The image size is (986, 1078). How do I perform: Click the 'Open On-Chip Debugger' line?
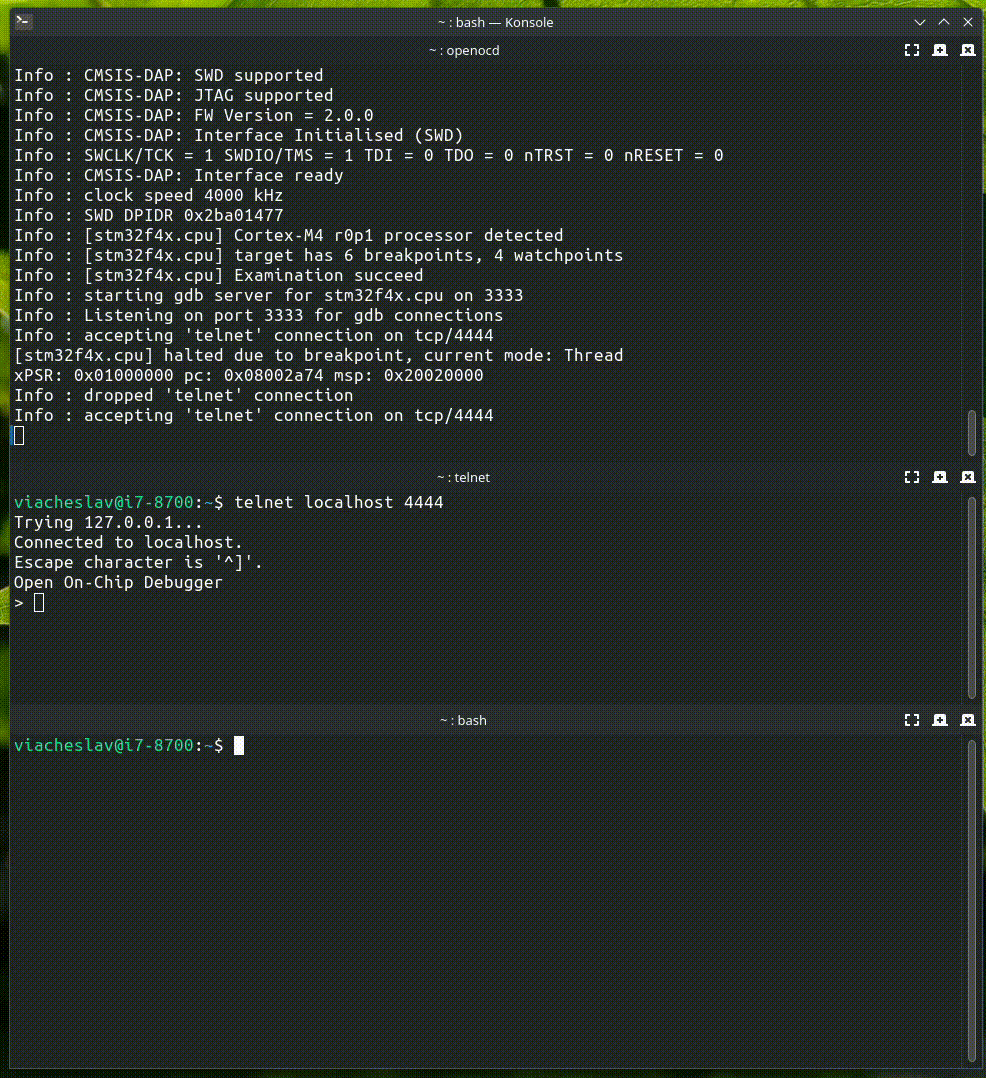pyautogui.click(x=118, y=582)
